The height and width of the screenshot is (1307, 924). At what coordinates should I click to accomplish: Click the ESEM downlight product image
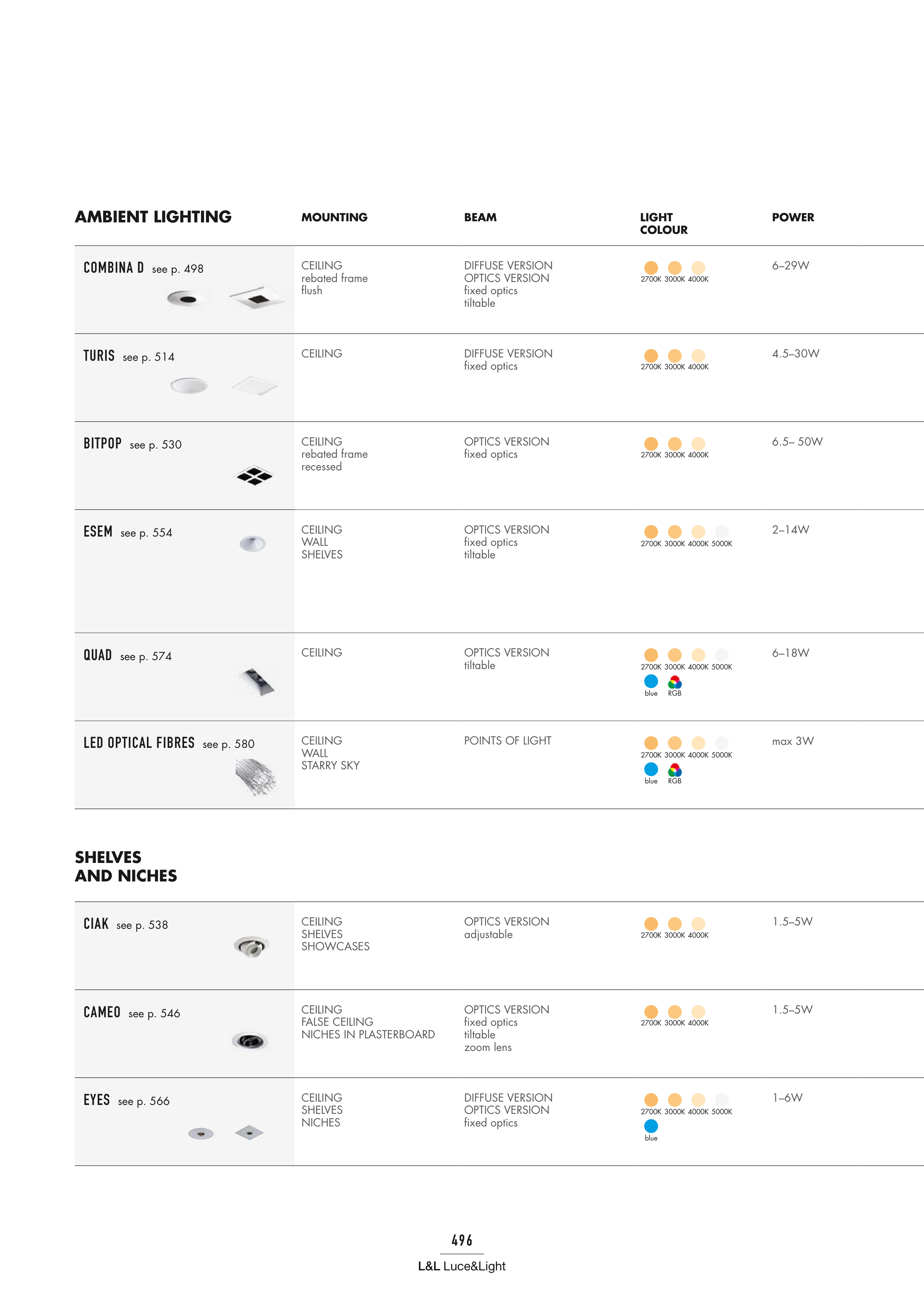[x=252, y=544]
